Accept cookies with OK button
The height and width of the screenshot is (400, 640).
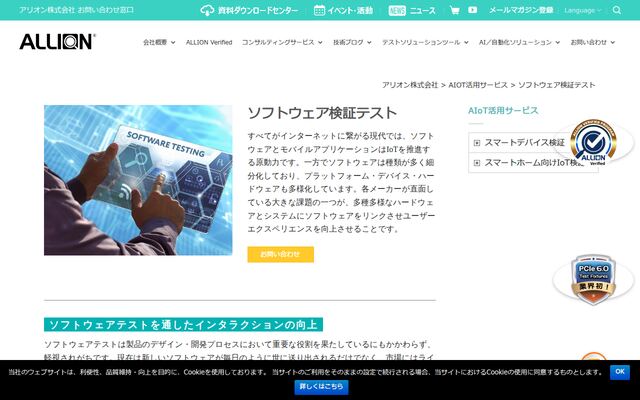pos(620,372)
